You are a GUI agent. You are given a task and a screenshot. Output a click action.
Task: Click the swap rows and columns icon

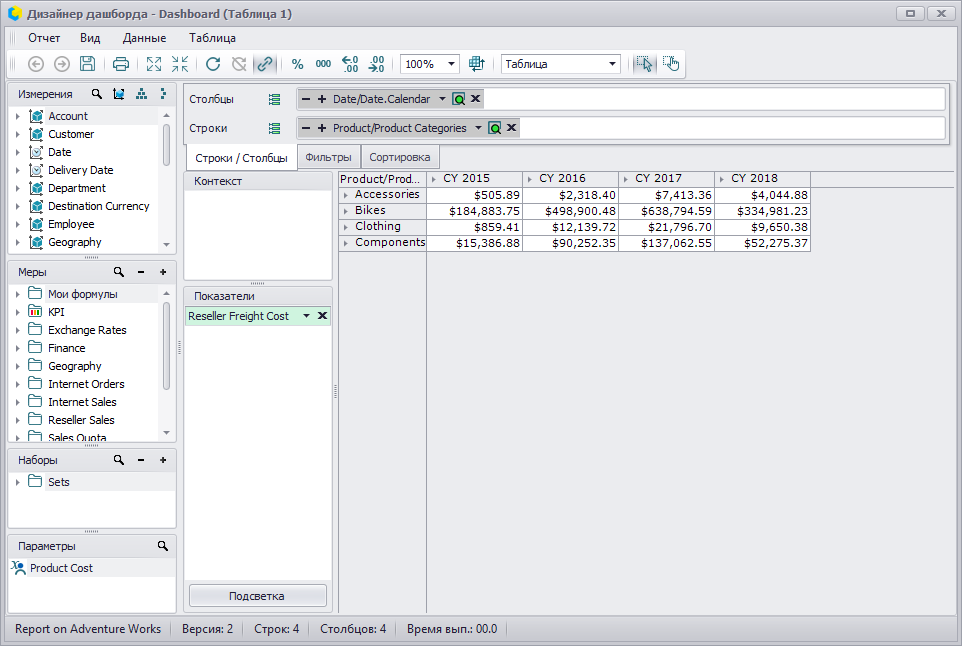click(x=477, y=64)
